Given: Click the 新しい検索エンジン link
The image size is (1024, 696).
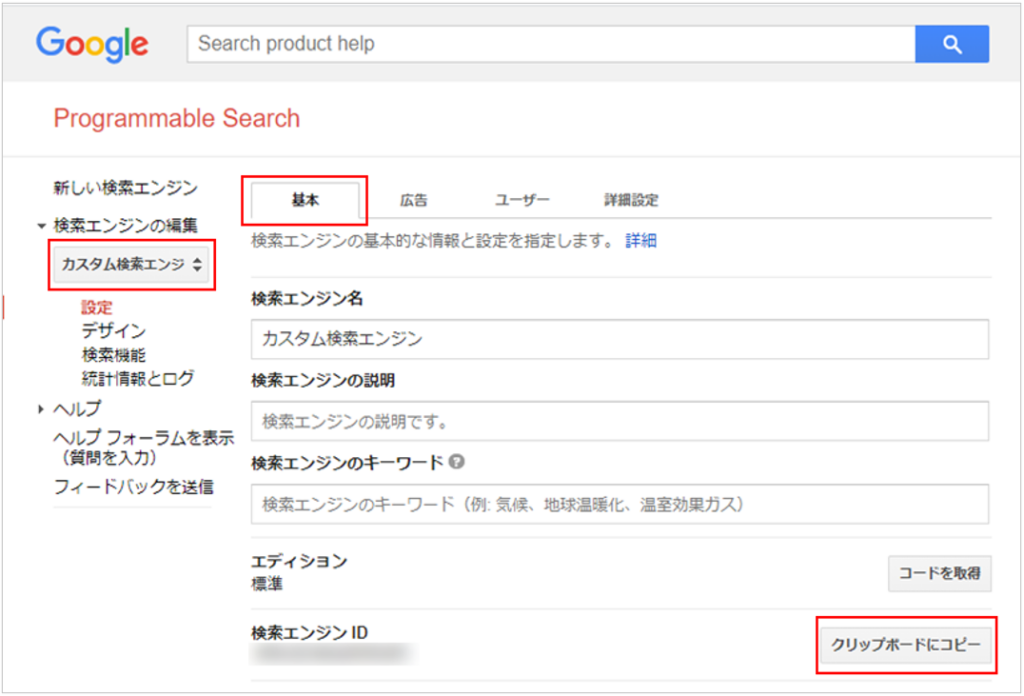Looking at the screenshot, I should (125, 188).
